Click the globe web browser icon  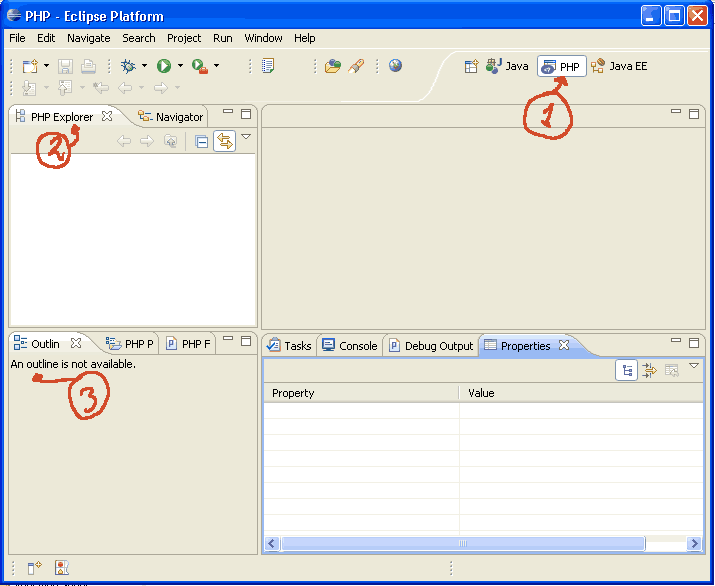pos(395,66)
